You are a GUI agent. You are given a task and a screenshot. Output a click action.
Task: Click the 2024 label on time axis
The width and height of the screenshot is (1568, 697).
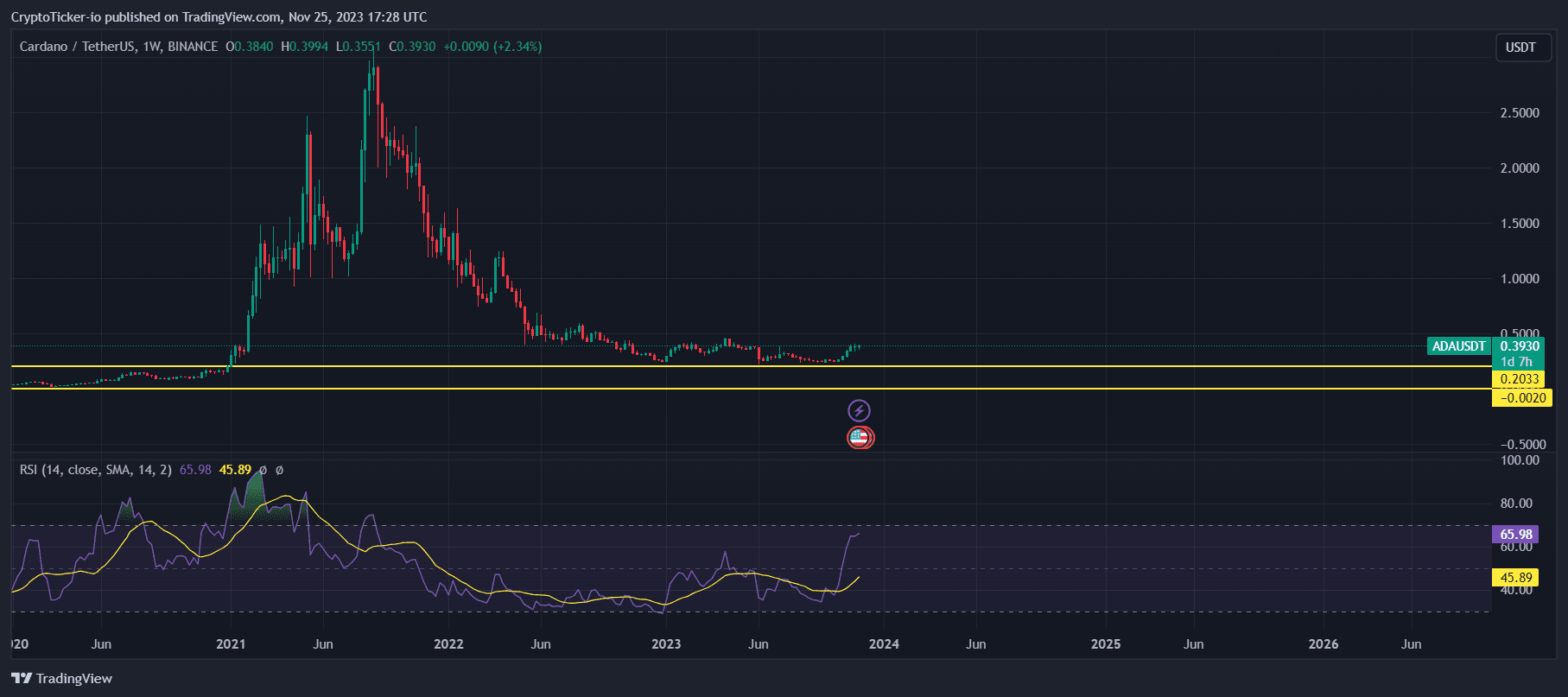coord(884,644)
